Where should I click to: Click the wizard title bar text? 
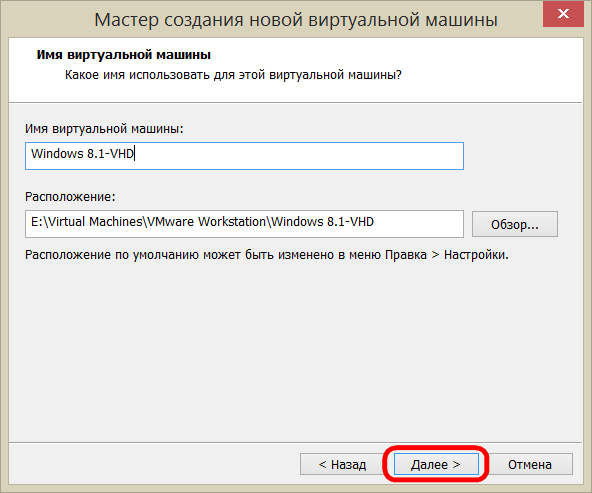tap(296, 20)
